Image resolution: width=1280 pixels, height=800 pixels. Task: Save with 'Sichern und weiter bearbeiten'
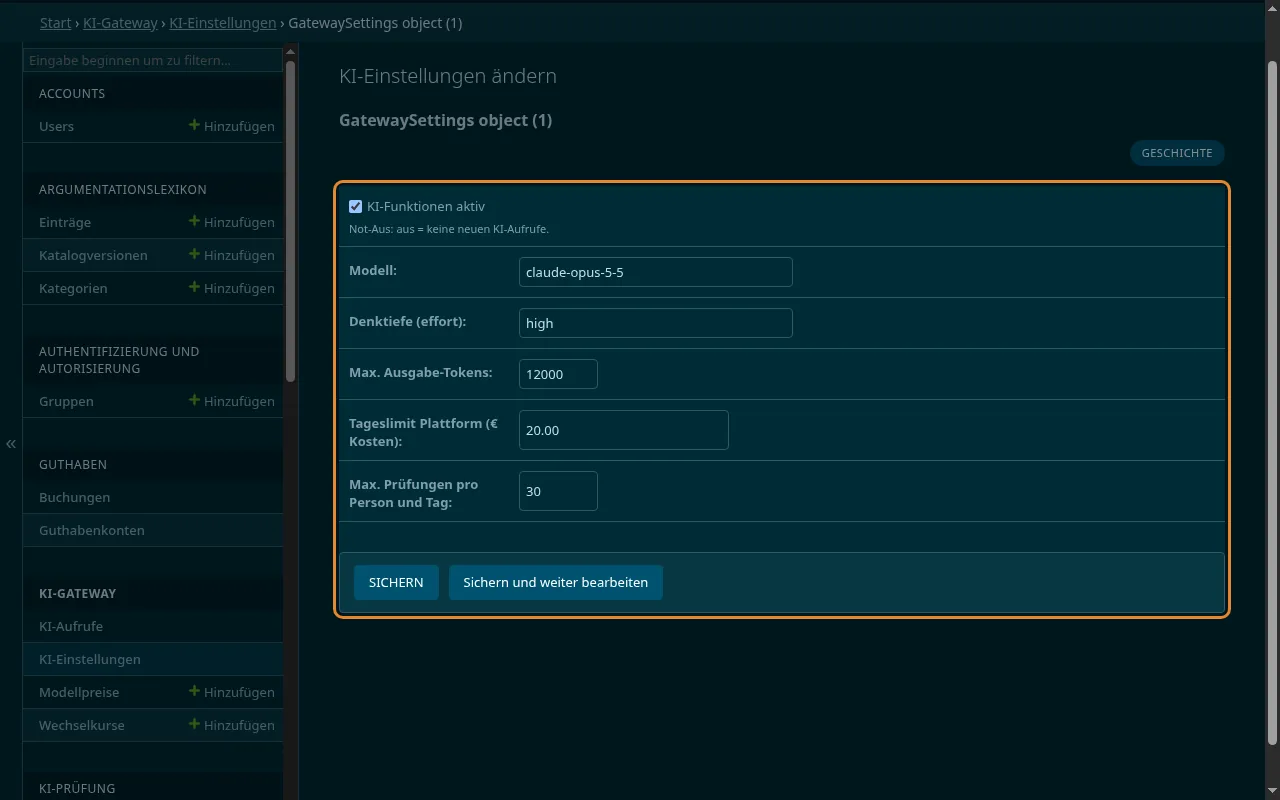[x=556, y=582]
